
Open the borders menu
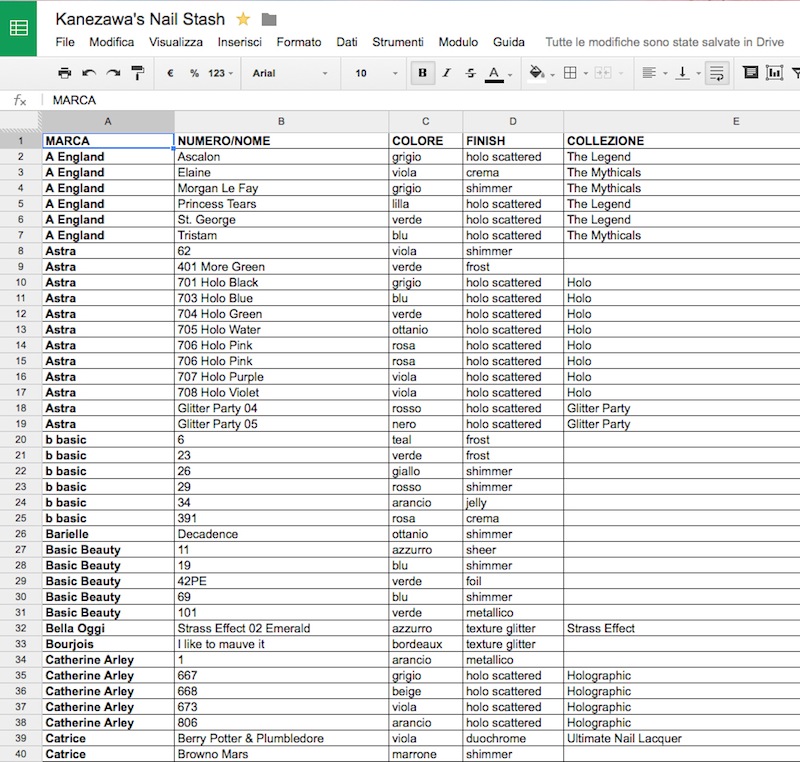tap(570, 73)
